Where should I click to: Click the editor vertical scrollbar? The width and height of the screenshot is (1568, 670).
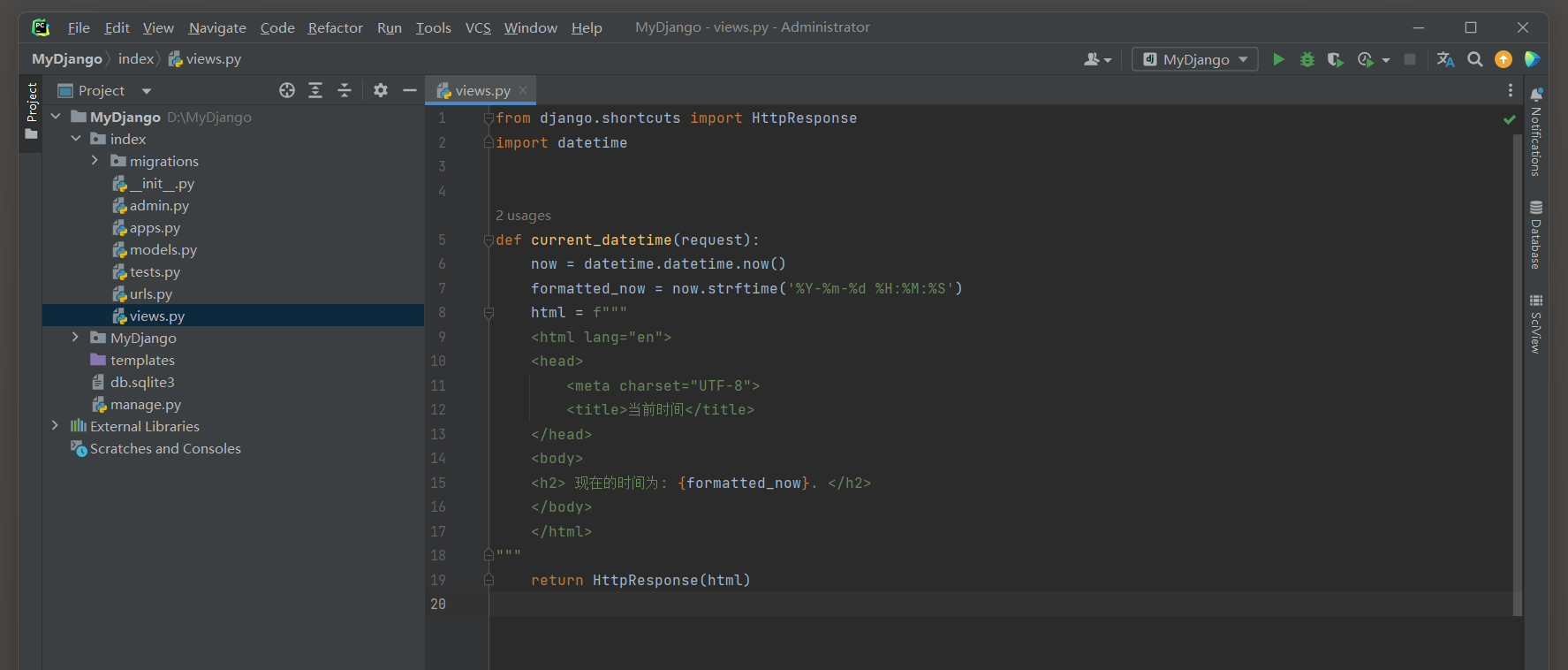pos(1518,375)
